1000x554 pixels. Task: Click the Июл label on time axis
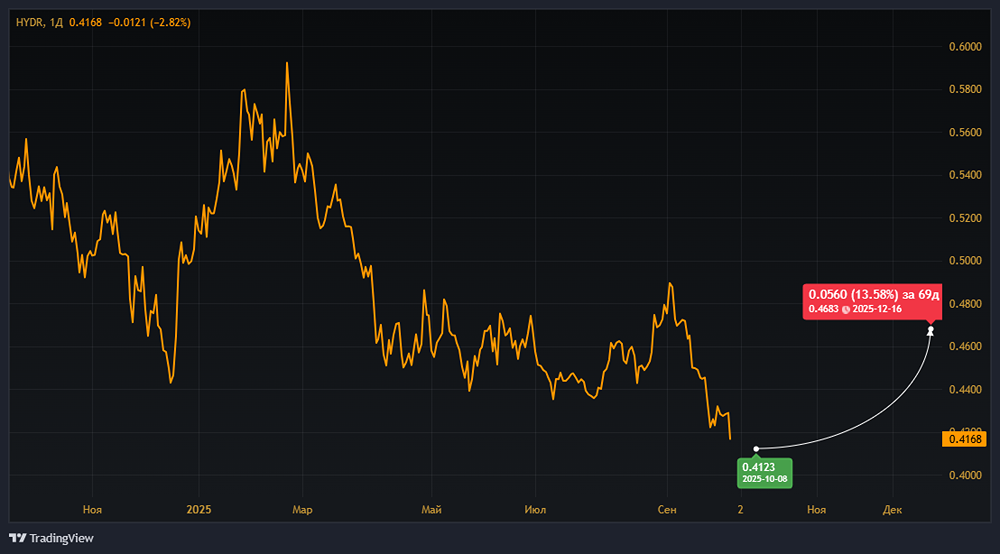tap(535, 509)
